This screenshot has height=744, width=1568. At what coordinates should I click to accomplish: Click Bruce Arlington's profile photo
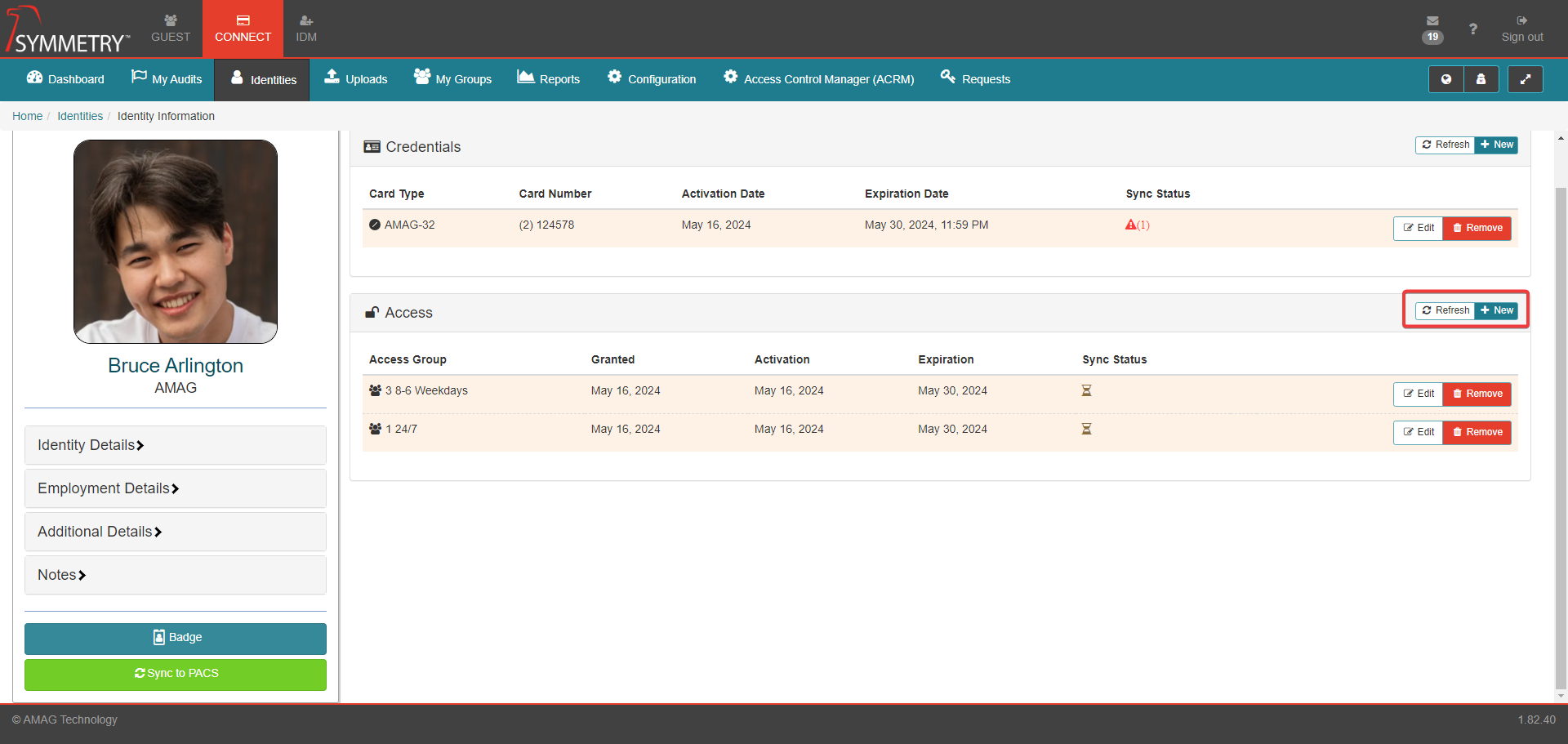click(x=176, y=242)
